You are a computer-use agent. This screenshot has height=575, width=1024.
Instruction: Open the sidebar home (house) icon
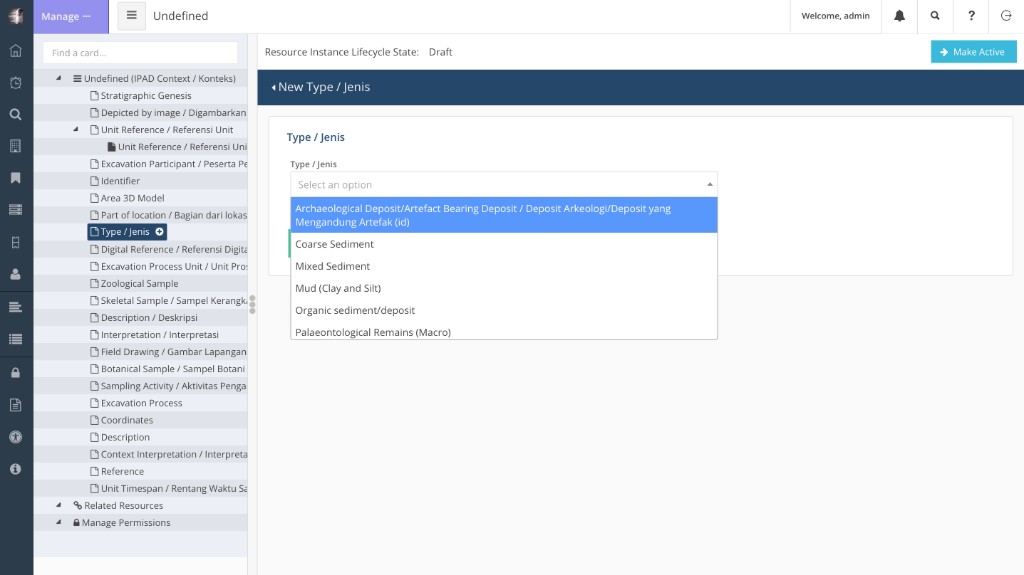16,50
